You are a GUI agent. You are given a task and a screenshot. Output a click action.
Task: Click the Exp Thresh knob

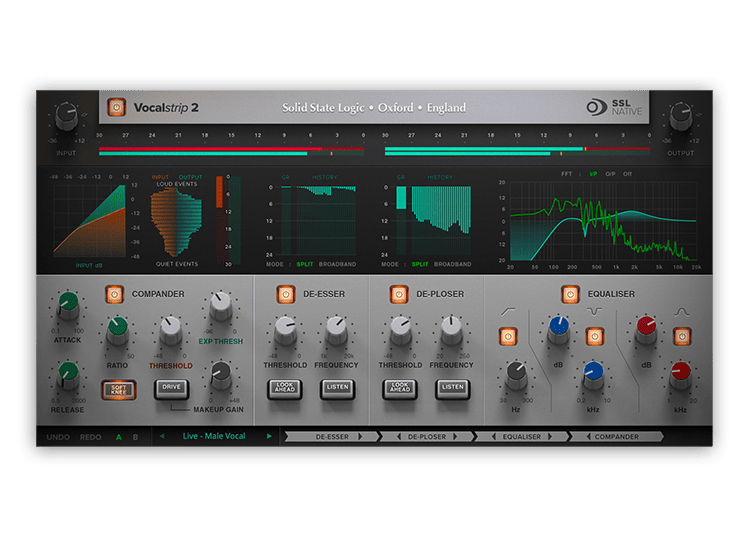(221, 306)
